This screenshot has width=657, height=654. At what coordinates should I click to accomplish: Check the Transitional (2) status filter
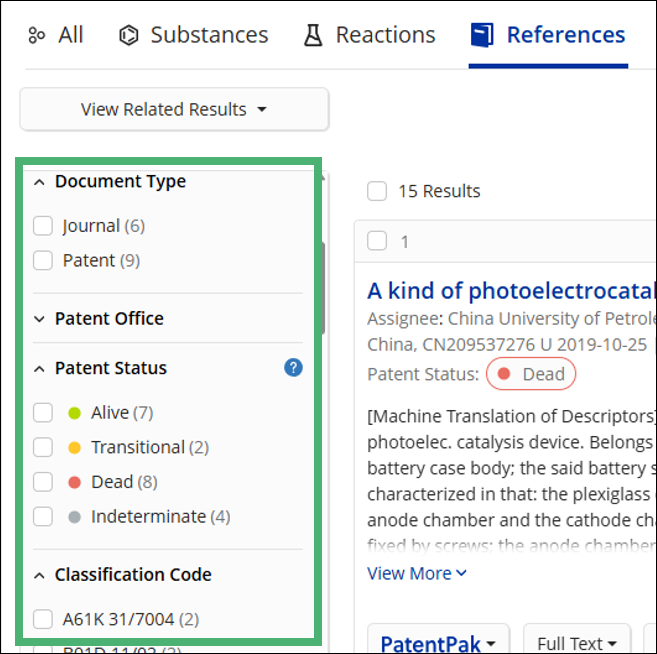[x=43, y=447]
